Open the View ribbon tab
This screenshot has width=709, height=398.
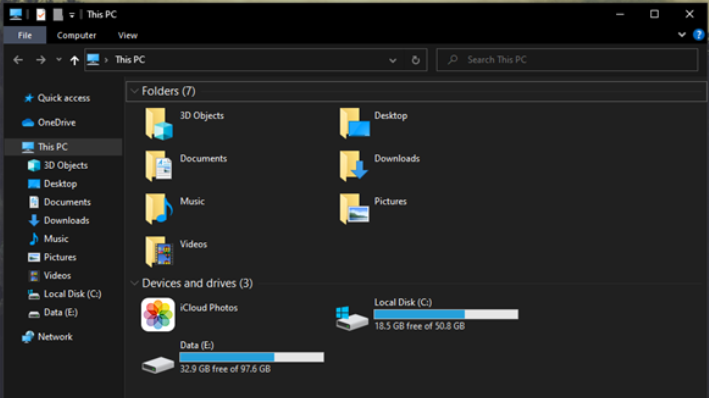[128, 35]
